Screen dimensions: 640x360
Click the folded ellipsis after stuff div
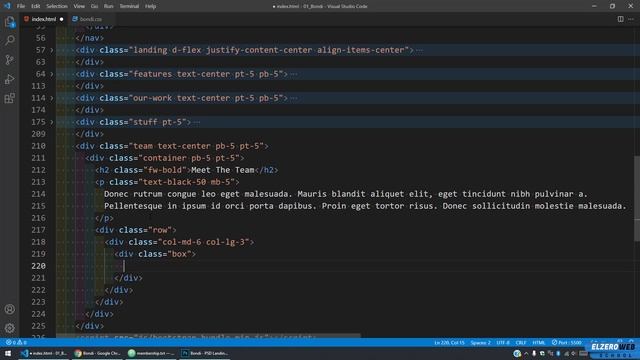pyautogui.click(x=197, y=122)
